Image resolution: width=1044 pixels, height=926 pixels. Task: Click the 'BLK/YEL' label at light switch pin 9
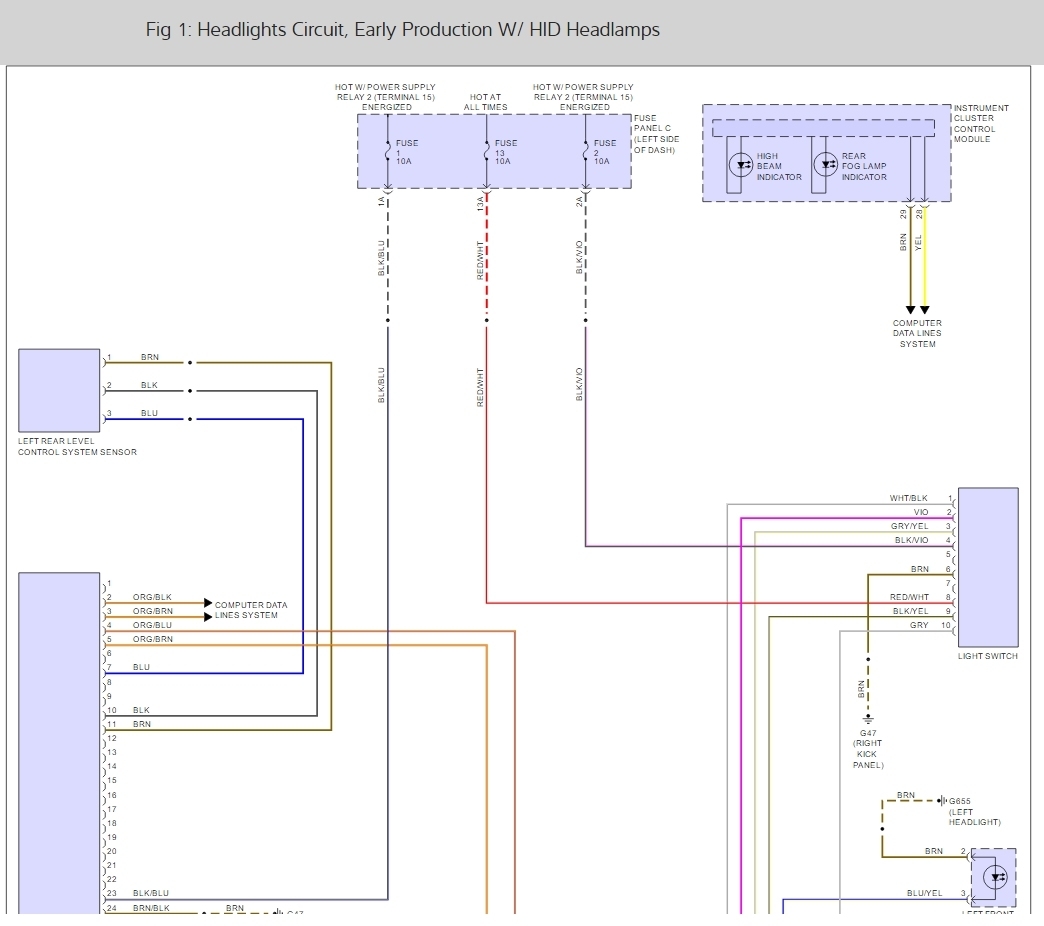pyautogui.click(x=910, y=611)
